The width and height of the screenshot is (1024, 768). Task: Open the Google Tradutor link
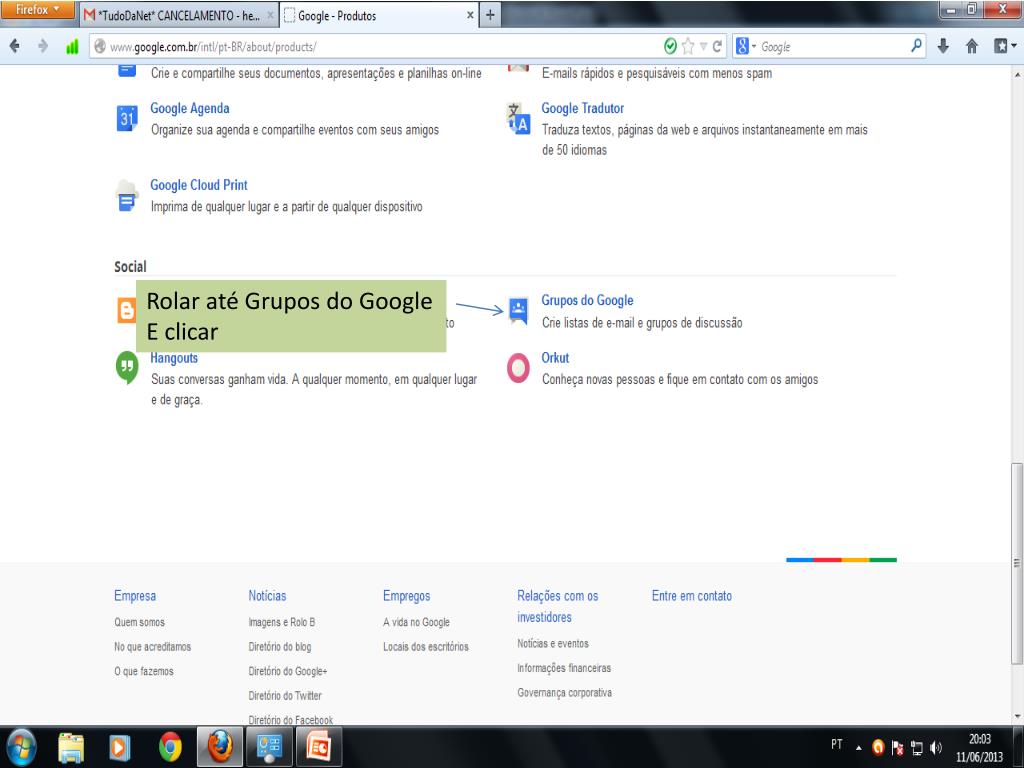[x=583, y=108]
